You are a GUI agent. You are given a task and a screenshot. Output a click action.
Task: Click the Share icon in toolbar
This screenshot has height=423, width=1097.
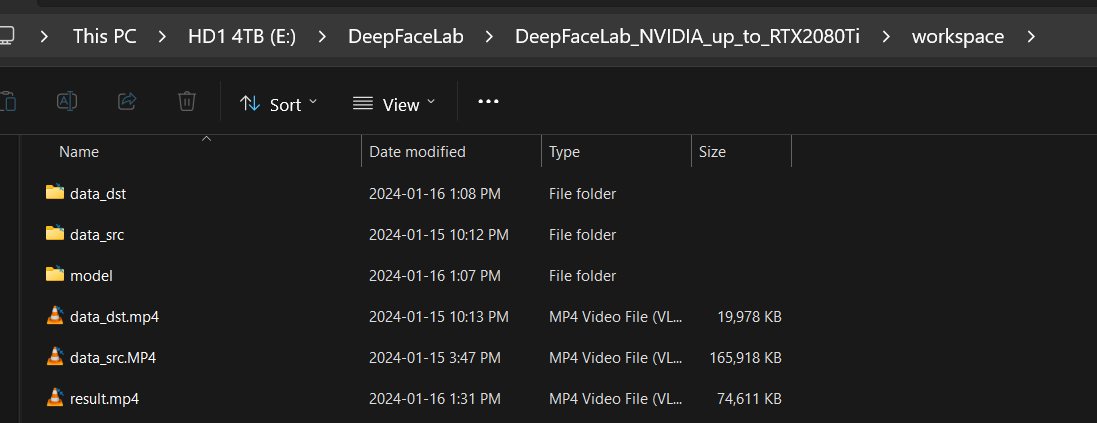pyautogui.click(x=127, y=101)
